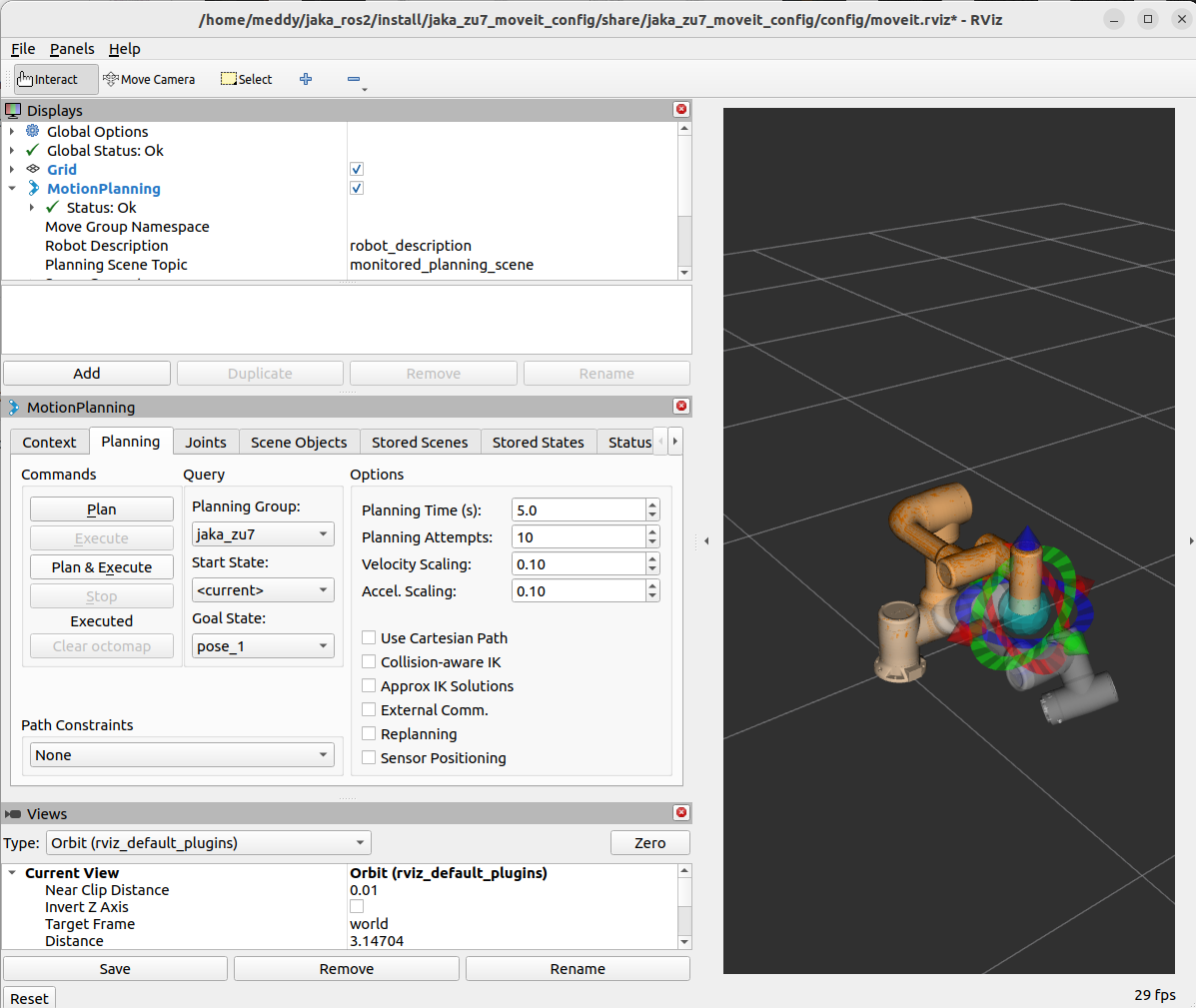The image size is (1196, 1008).
Task: Click the Grid display icon in Displays tree
Action: pyautogui.click(x=34, y=169)
